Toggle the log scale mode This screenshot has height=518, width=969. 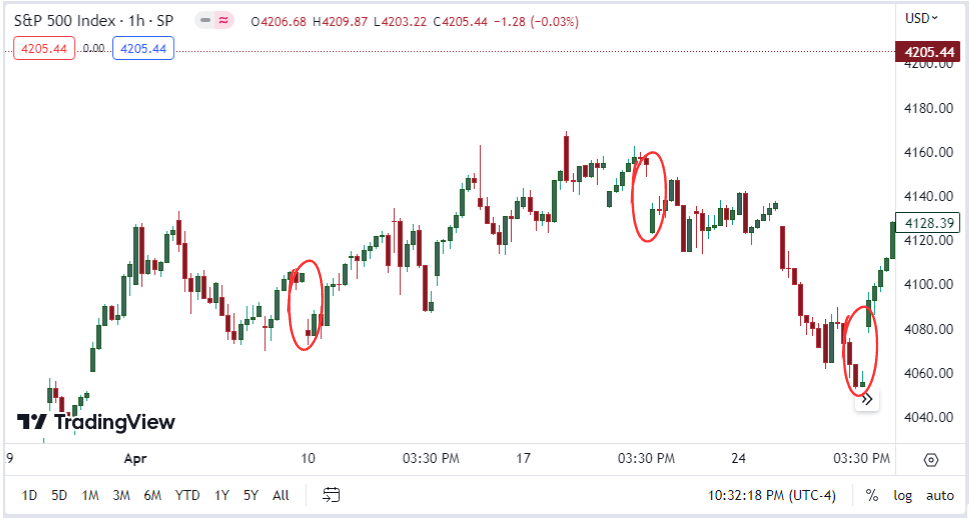click(902, 495)
